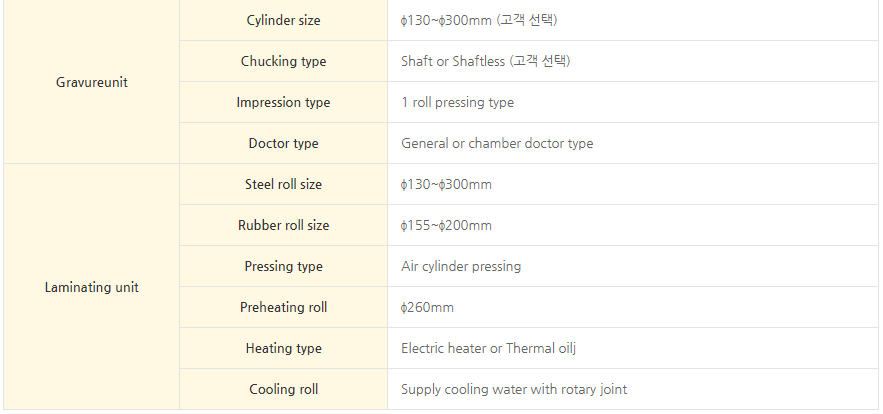Select the Steel roll size label
This screenshot has width=883, height=414.
coord(283,184)
